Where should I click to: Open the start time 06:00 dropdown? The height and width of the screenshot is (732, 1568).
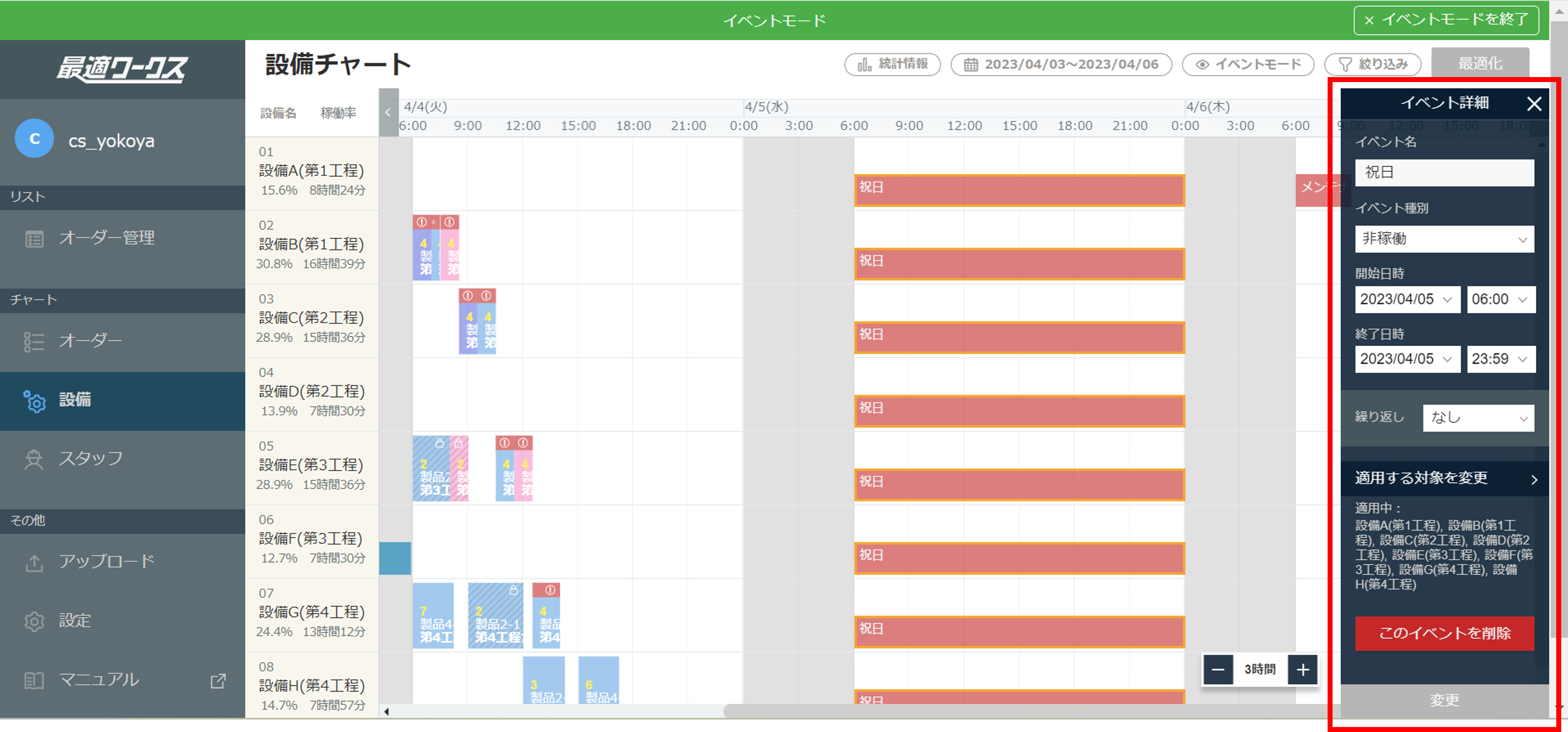pos(1501,299)
